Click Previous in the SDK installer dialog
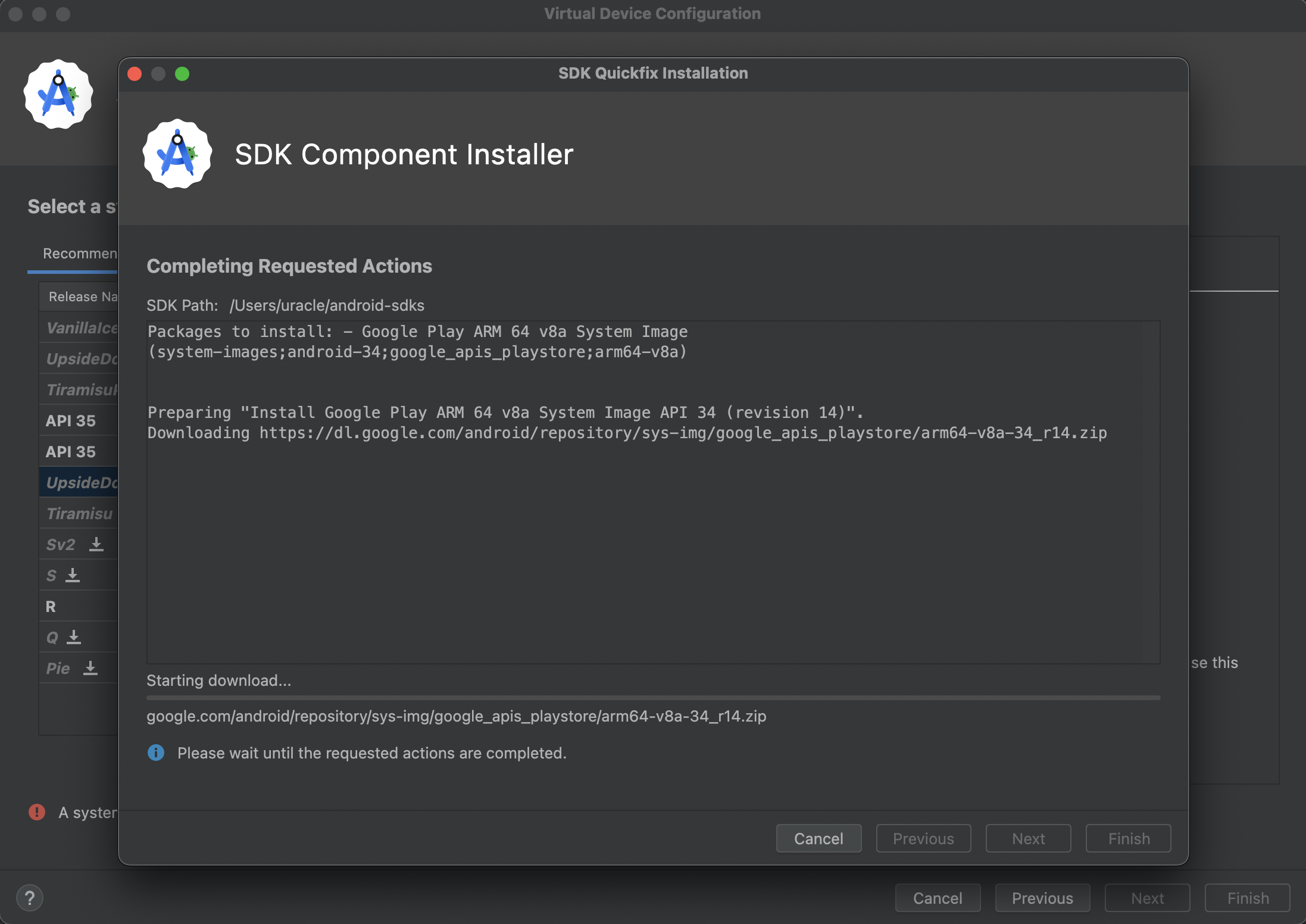The image size is (1306, 924). pyautogui.click(x=923, y=838)
